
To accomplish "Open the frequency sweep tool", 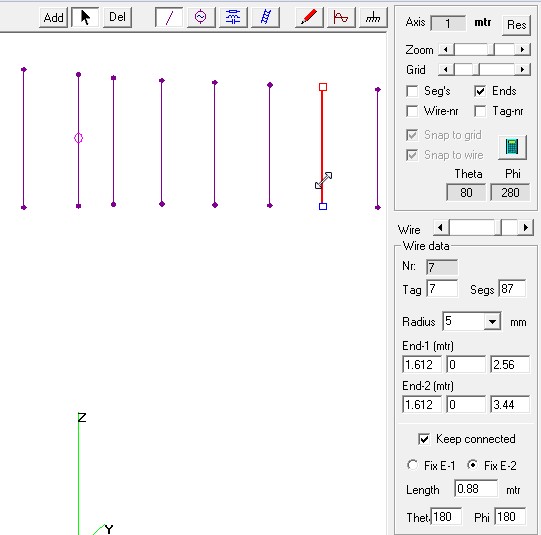I will (x=341, y=17).
